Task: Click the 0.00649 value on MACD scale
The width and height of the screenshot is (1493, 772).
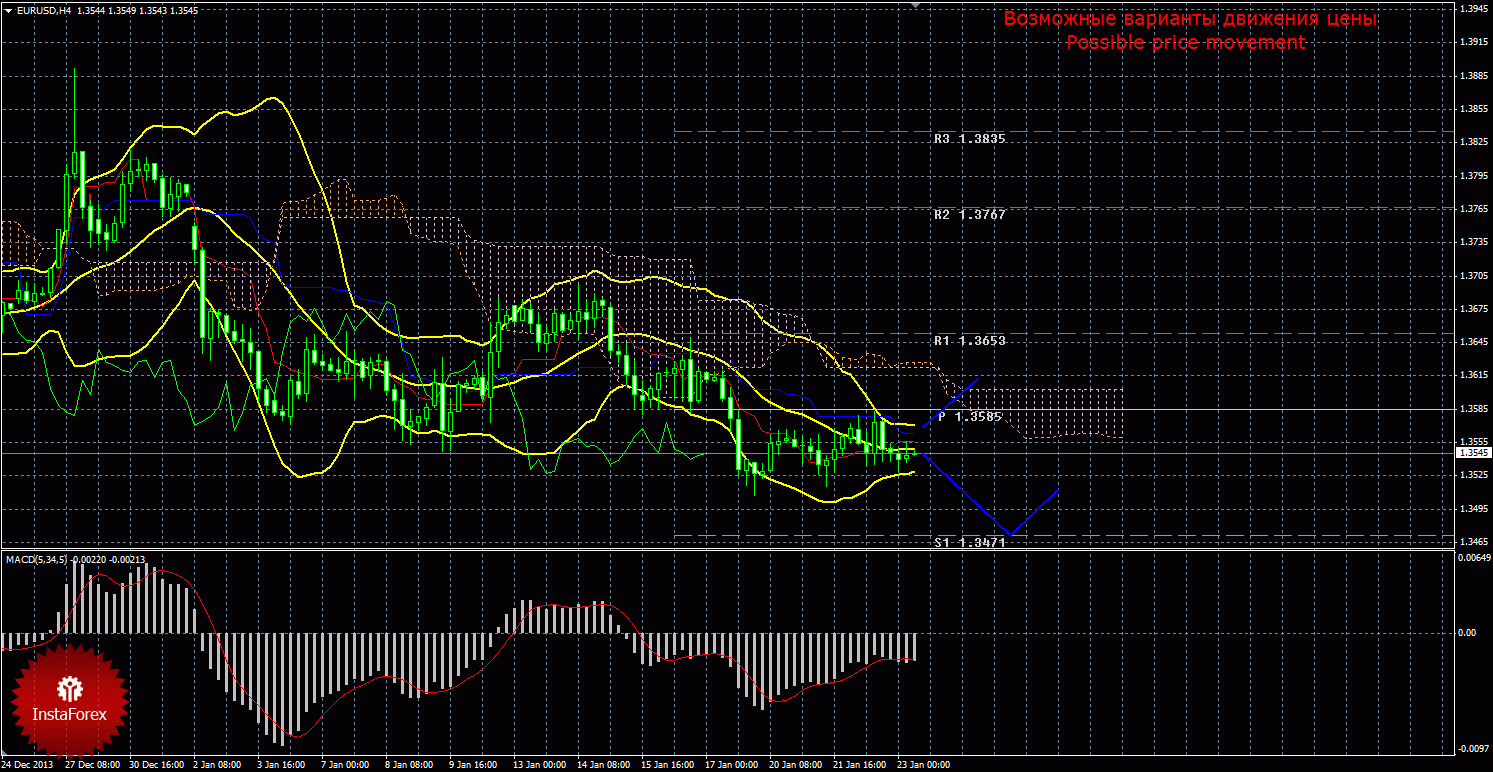Action: point(1473,557)
